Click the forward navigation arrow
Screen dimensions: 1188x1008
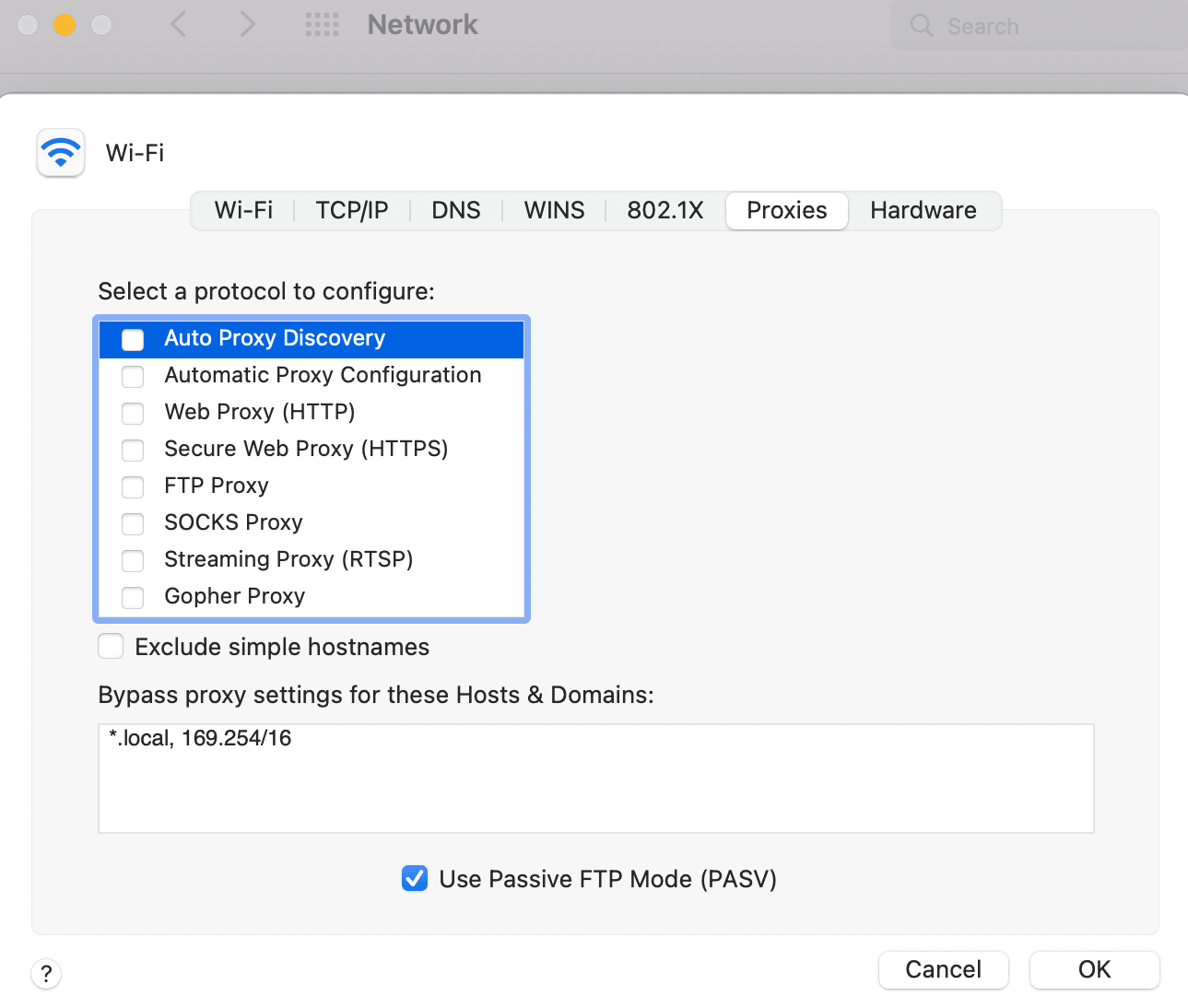click(247, 25)
